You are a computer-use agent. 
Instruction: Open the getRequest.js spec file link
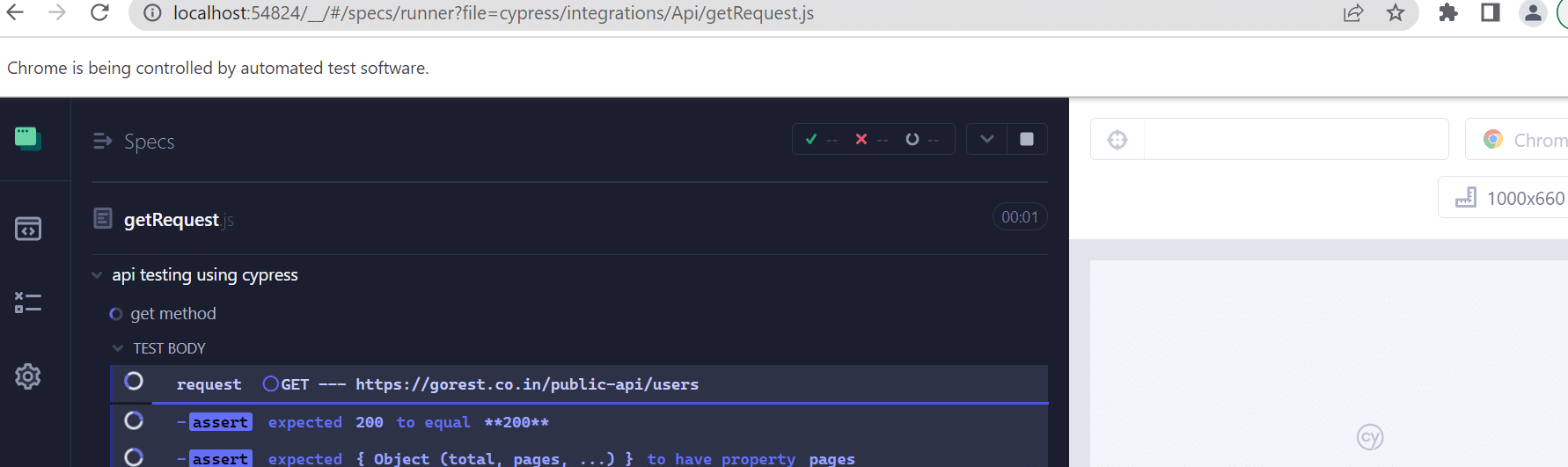pyautogui.click(x=172, y=220)
